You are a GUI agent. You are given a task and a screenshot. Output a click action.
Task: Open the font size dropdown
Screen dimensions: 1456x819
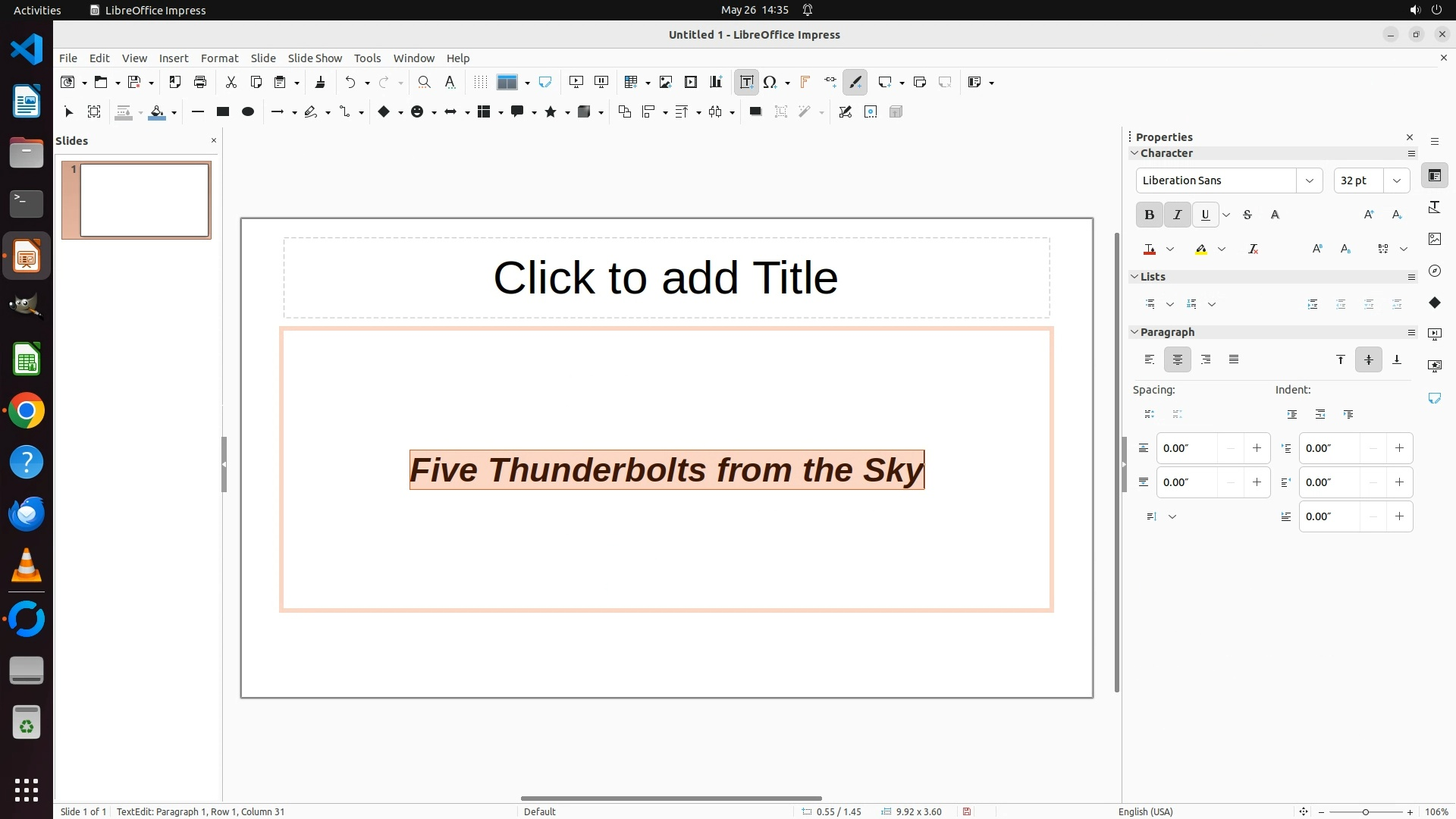(x=1396, y=180)
